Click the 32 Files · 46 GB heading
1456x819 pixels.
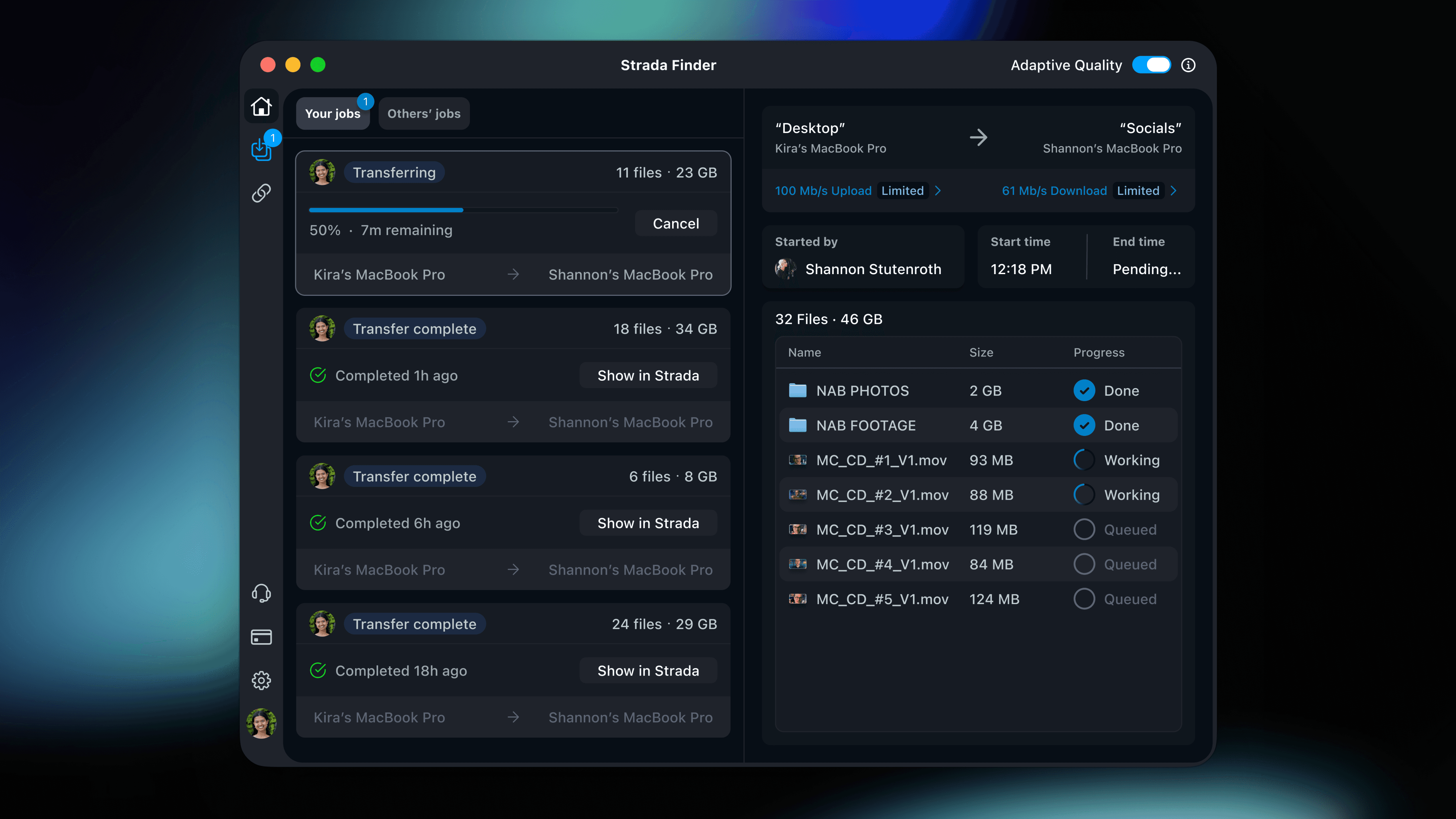tap(829, 319)
